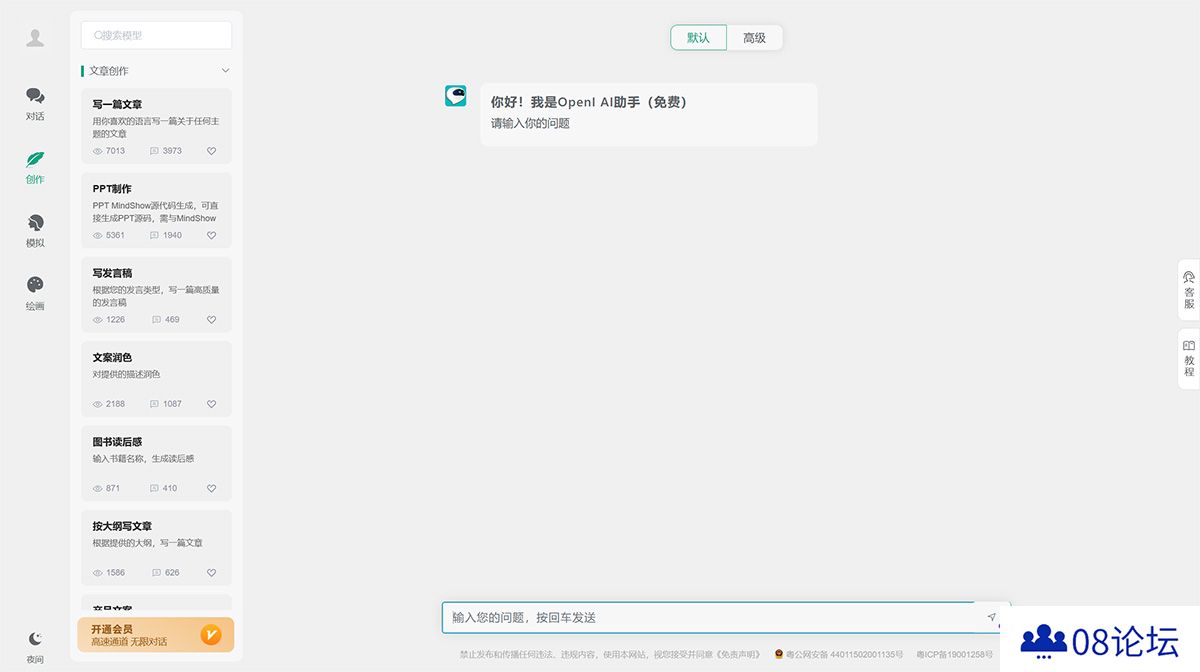Screen dimensions: 1200x672
Task: Open the 免责声明 disclaimer link
Action: [739, 654]
